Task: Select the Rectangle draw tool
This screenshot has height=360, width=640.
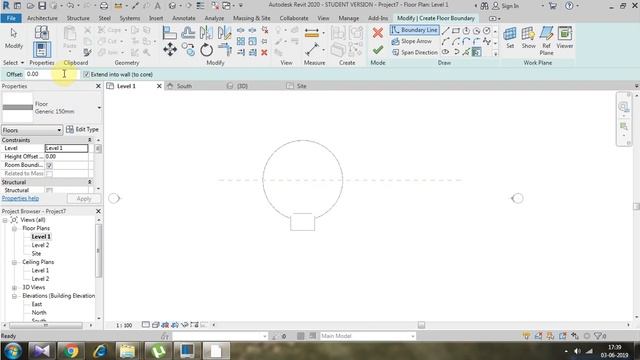Action: 456,31
